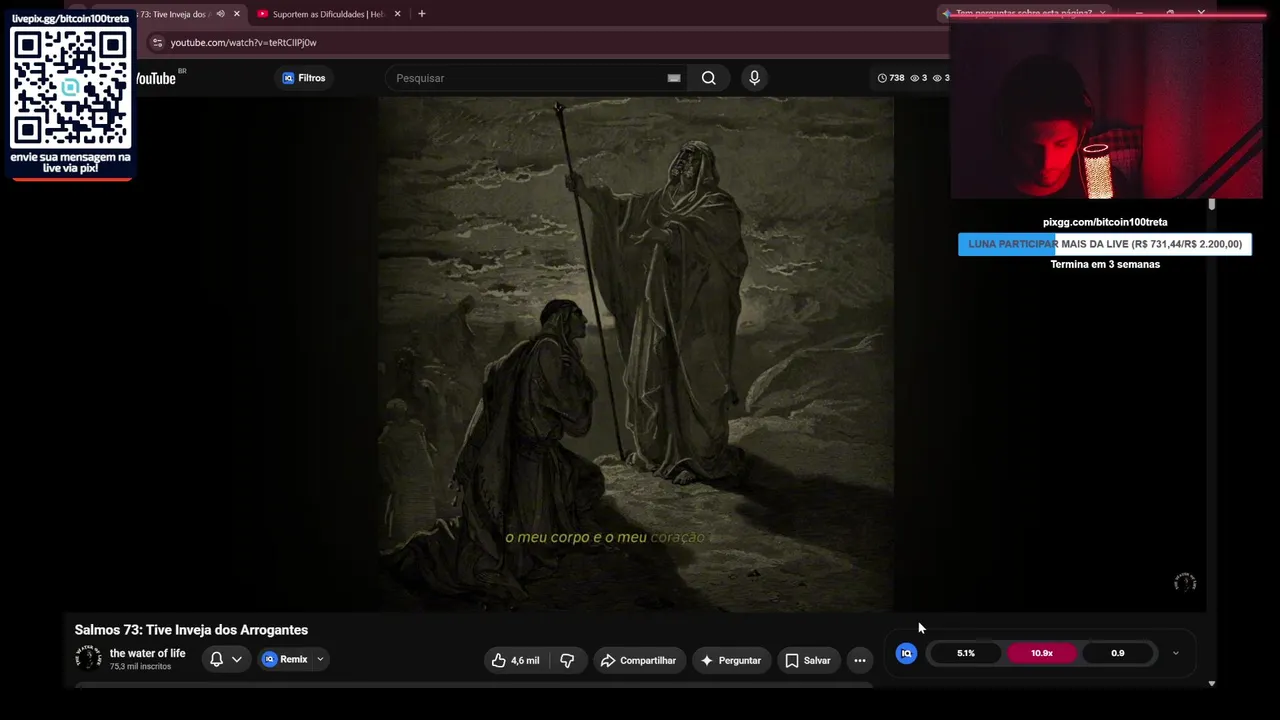This screenshot has height=720, width=1280.
Task: Mute the Salmos 73 tab audio
Action: point(220,14)
